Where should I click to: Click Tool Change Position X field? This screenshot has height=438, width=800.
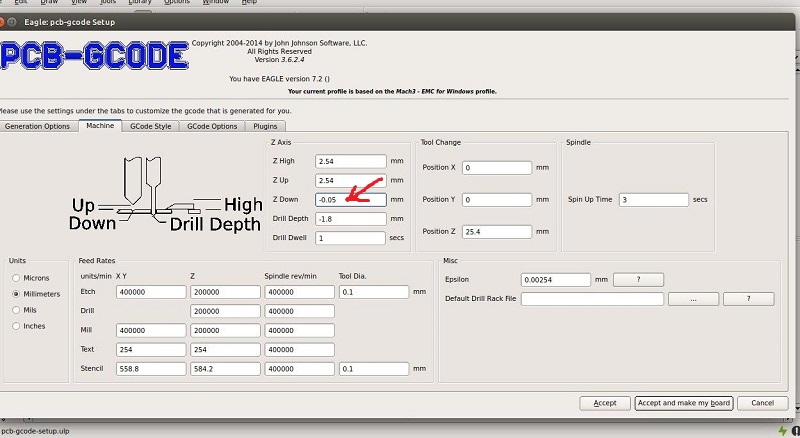[x=497, y=168]
